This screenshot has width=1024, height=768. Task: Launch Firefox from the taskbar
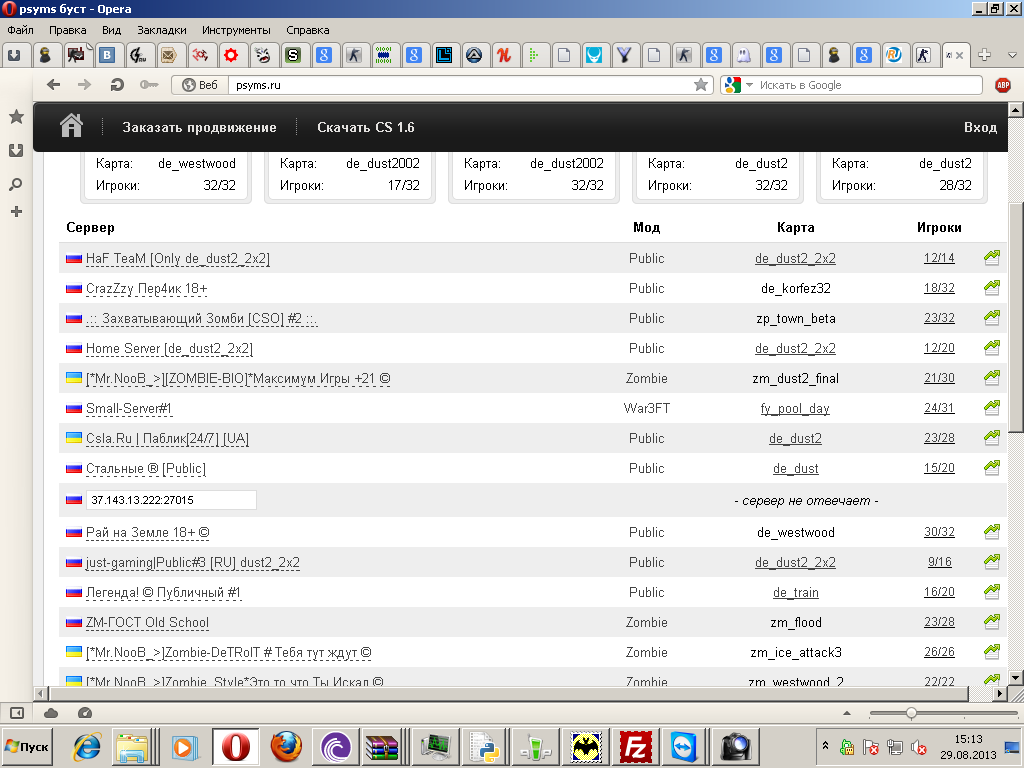pyautogui.click(x=286, y=747)
